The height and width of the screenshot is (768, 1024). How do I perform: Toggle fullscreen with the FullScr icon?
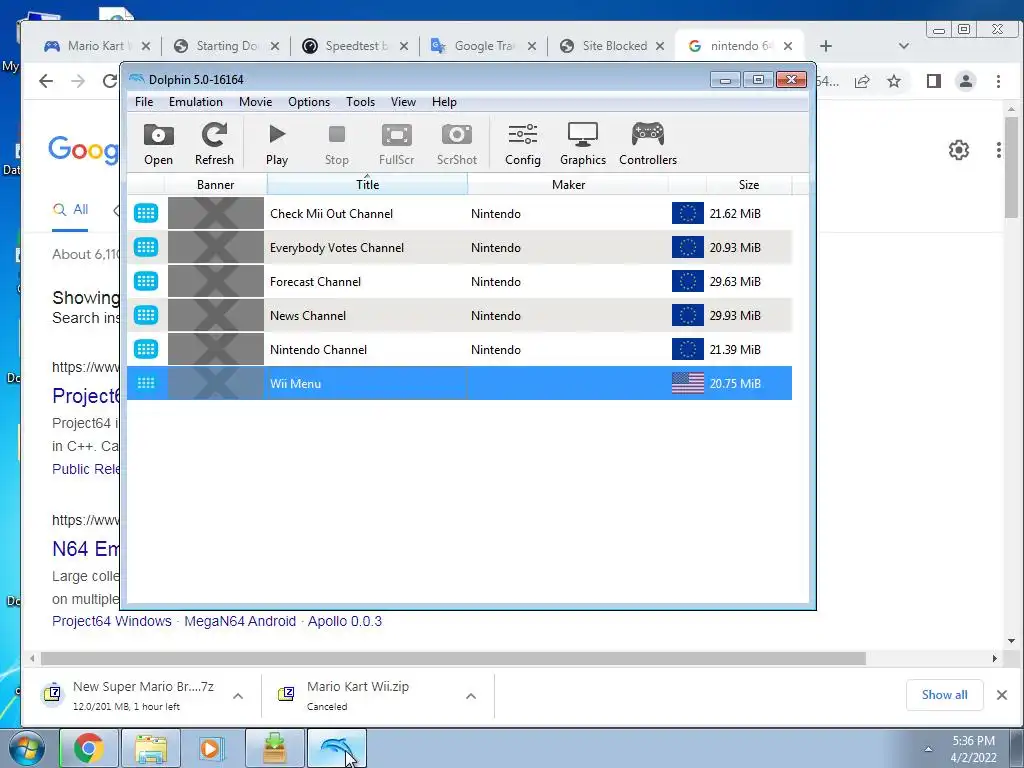click(396, 144)
